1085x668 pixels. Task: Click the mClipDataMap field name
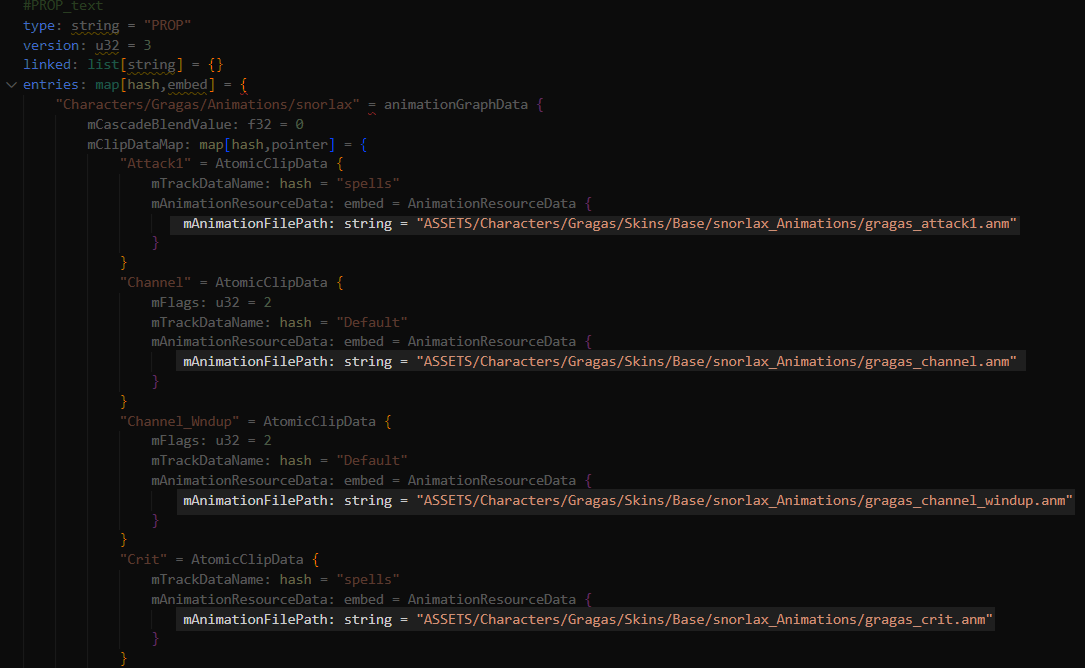tap(136, 145)
